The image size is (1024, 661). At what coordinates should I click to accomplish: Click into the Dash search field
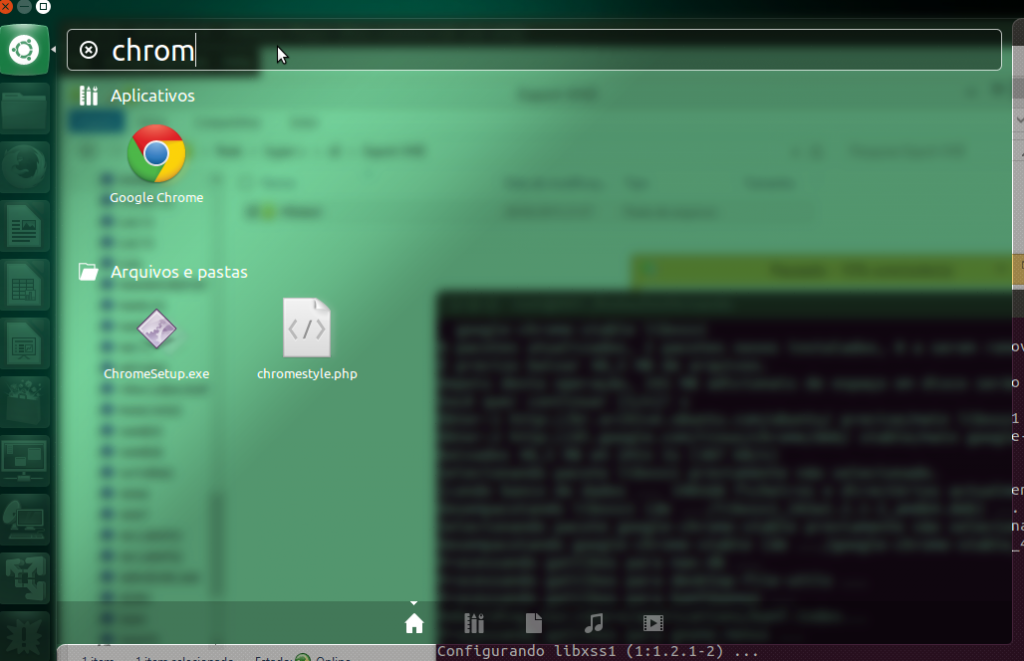[x=534, y=50]
